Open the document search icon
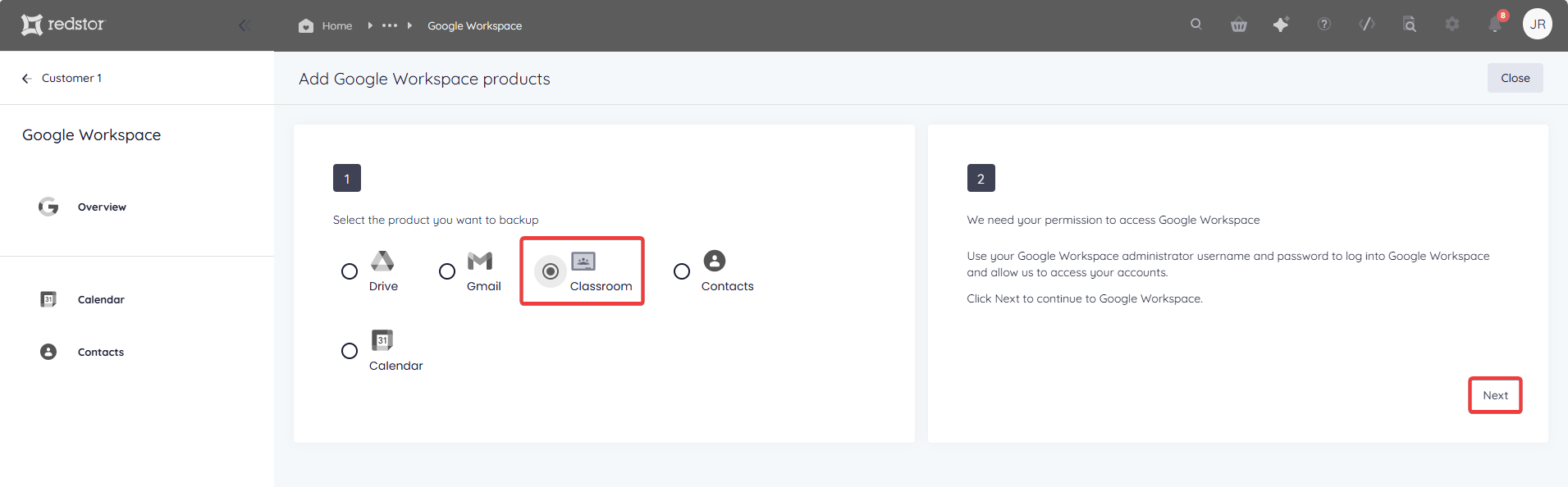Screen dimensions: 1568x487 coord(1409,25)
